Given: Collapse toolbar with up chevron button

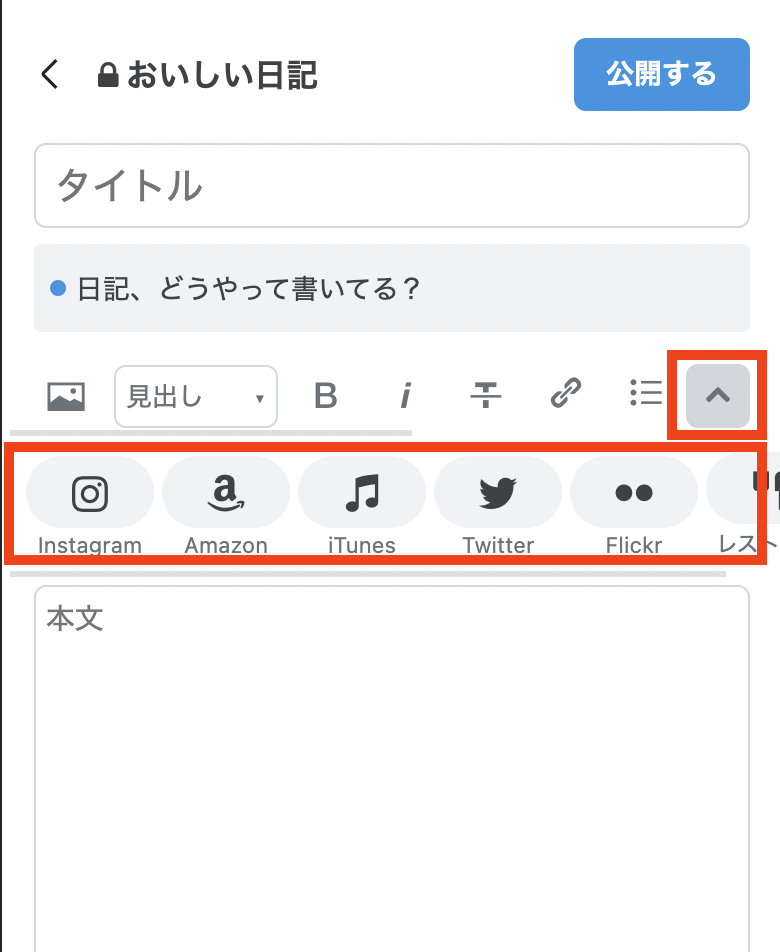Looking at the screenshot, I should [717, 396].
